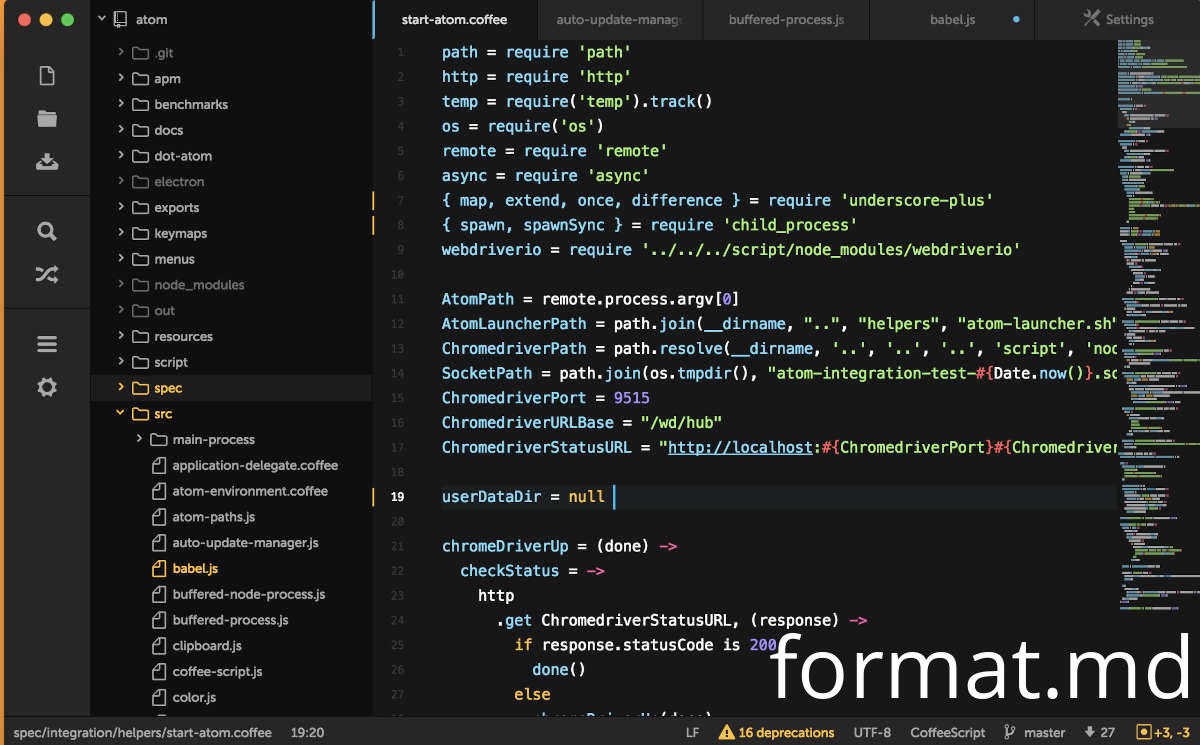The width and height of the screenshot is (1200, 745).
Task: Click the save icon with the downward arrow
Action: 46,161
